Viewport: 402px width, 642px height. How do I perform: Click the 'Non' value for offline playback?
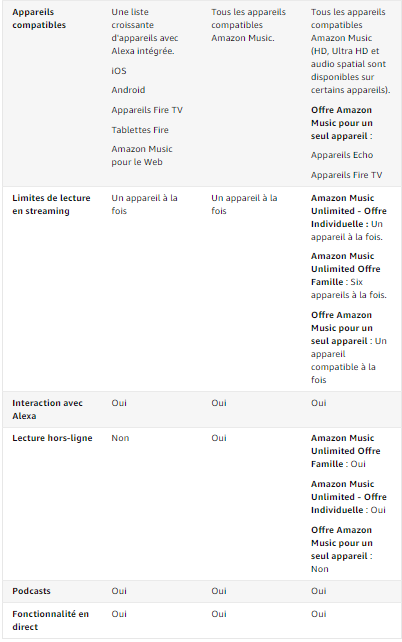pyautogui.click(x=120, y=438)
